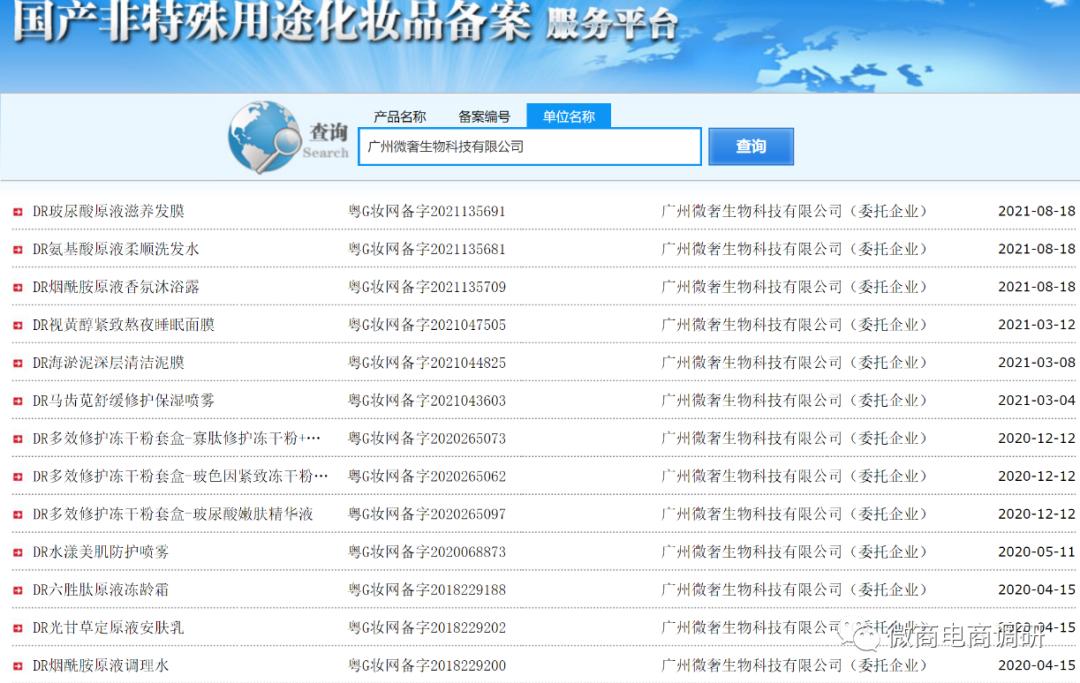
Task: Switch to the 产品名称 search tab
Action: [x=399, y=116]
